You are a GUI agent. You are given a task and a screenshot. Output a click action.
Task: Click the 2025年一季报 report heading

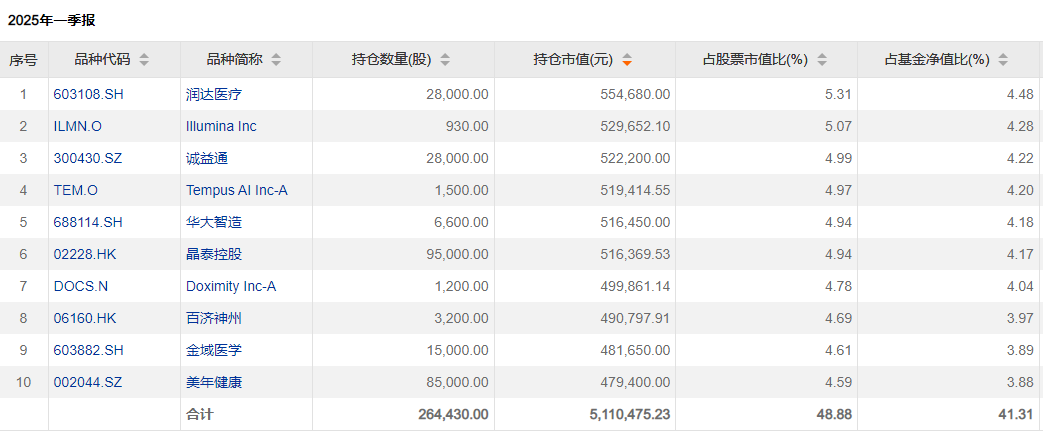click(x=51, y=20)
